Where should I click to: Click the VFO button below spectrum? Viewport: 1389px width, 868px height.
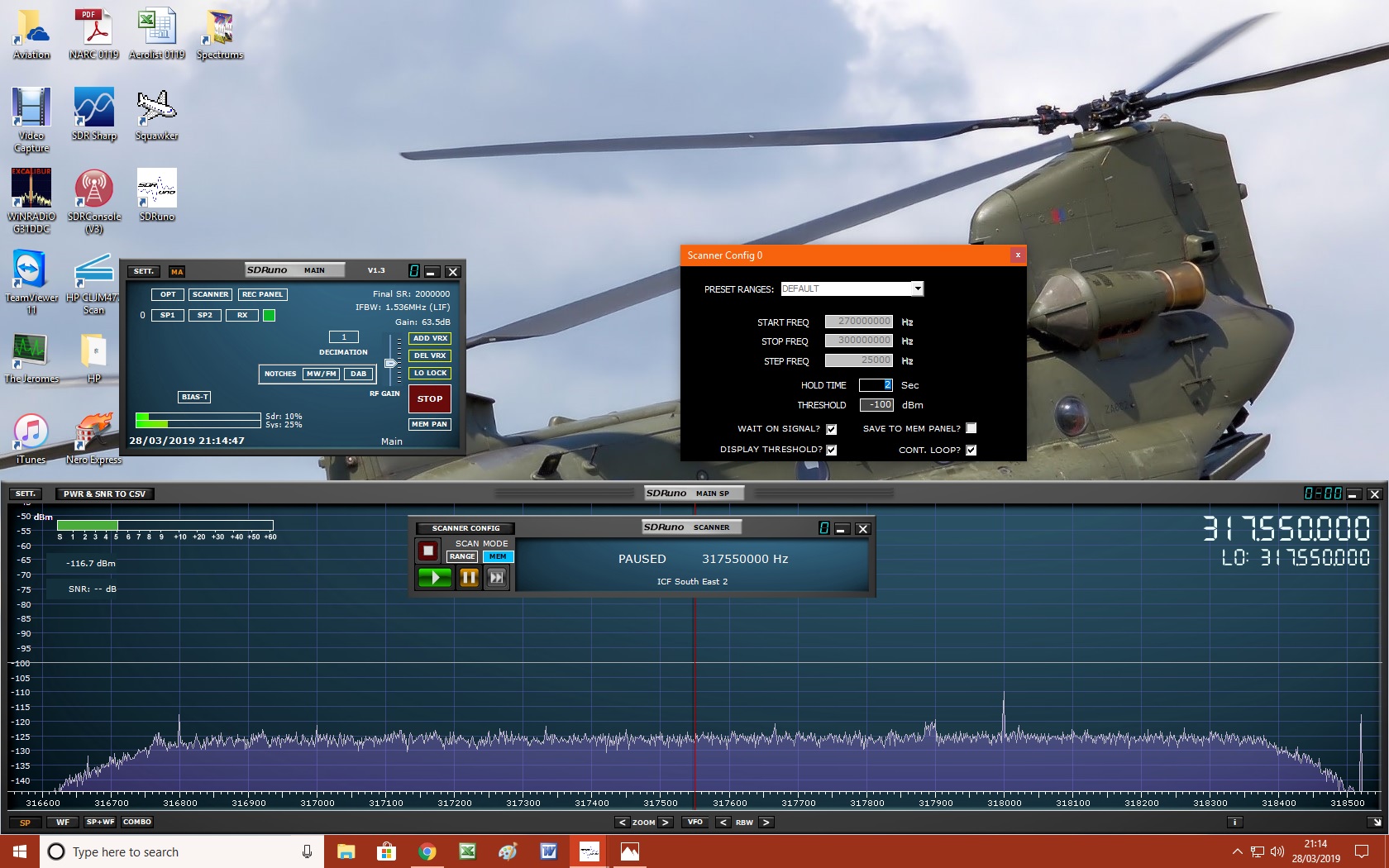tap(695, 823)
